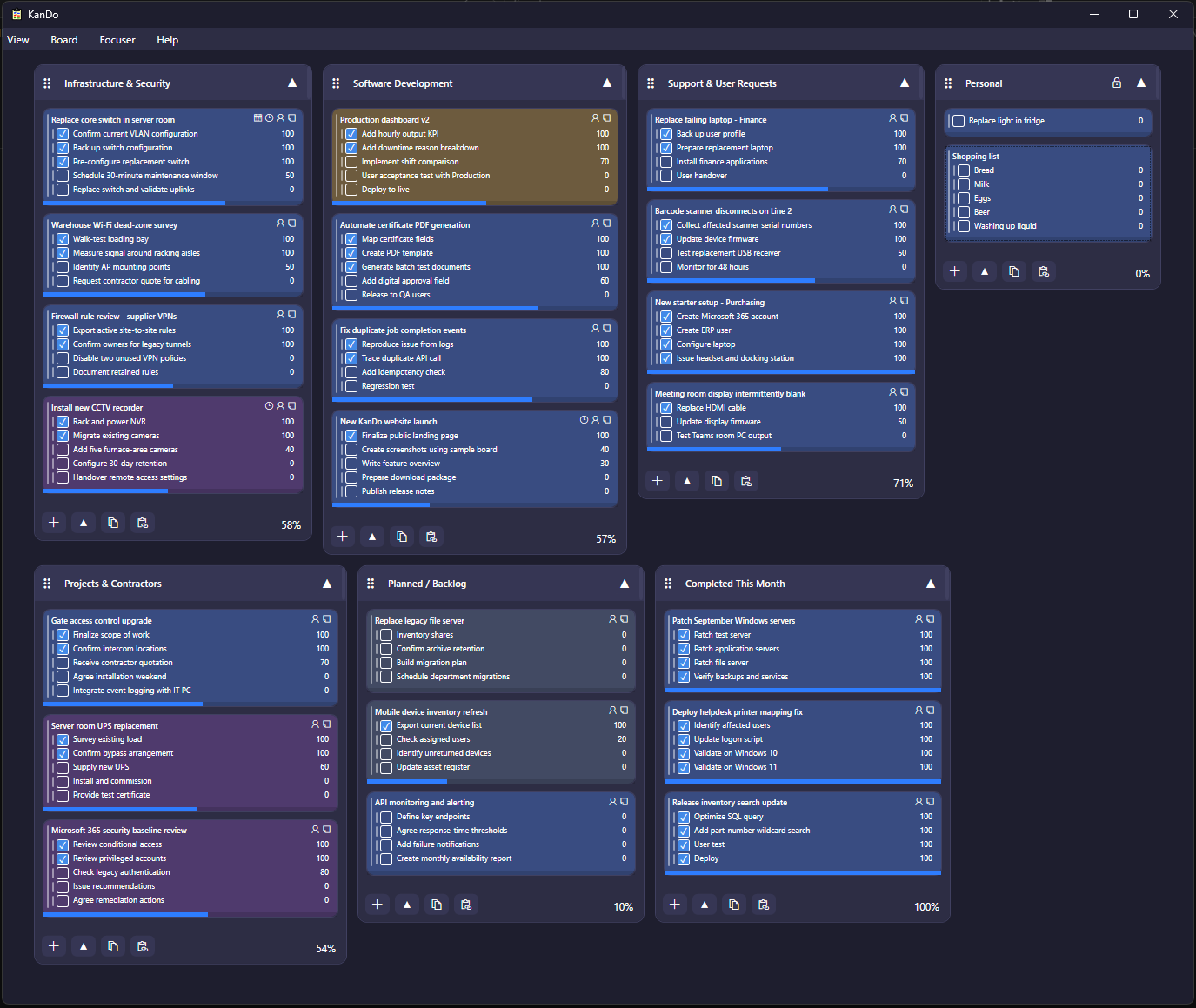Select the Firewall rule review card title
The image size is (1196, 1008).
114,317
